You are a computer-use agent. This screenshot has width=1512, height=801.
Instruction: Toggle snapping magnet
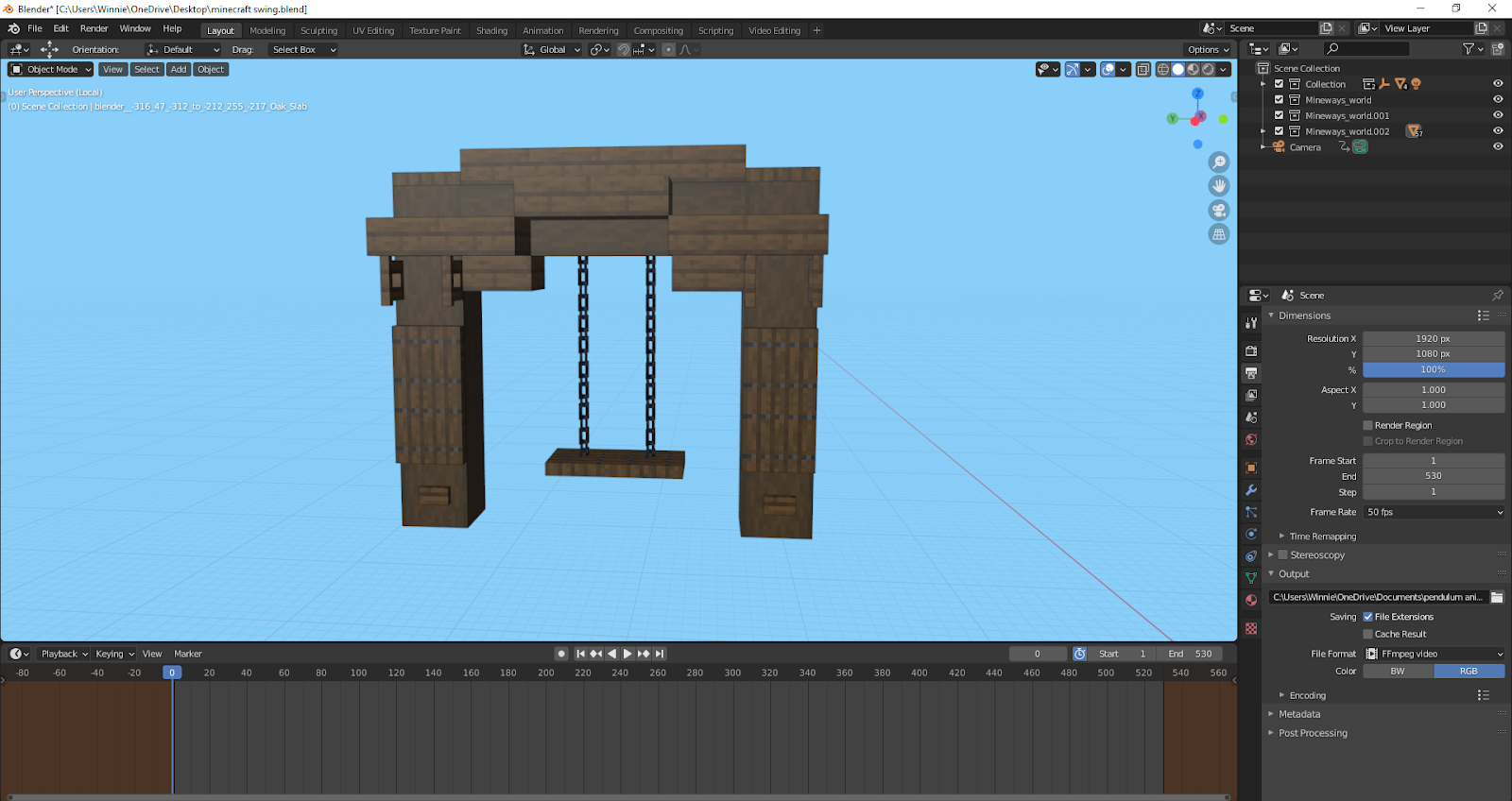[624, 50]
